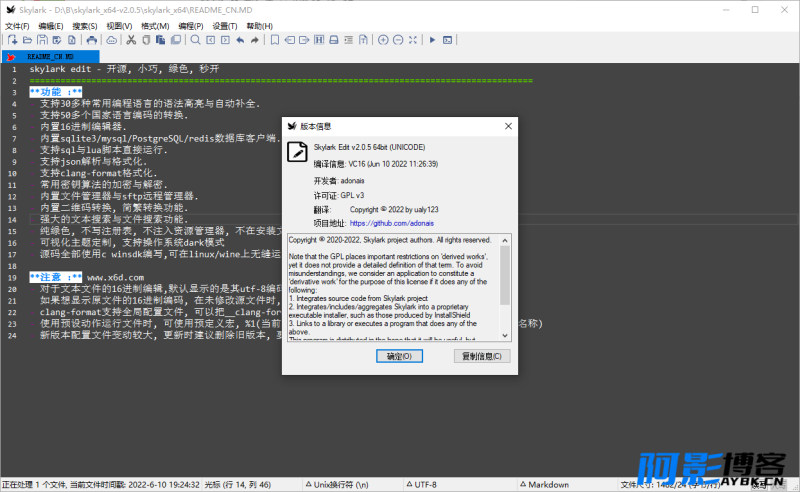800x492 pixels.
Task: Click the 许可证: GPL v3 line
Action: pos(339,195)
